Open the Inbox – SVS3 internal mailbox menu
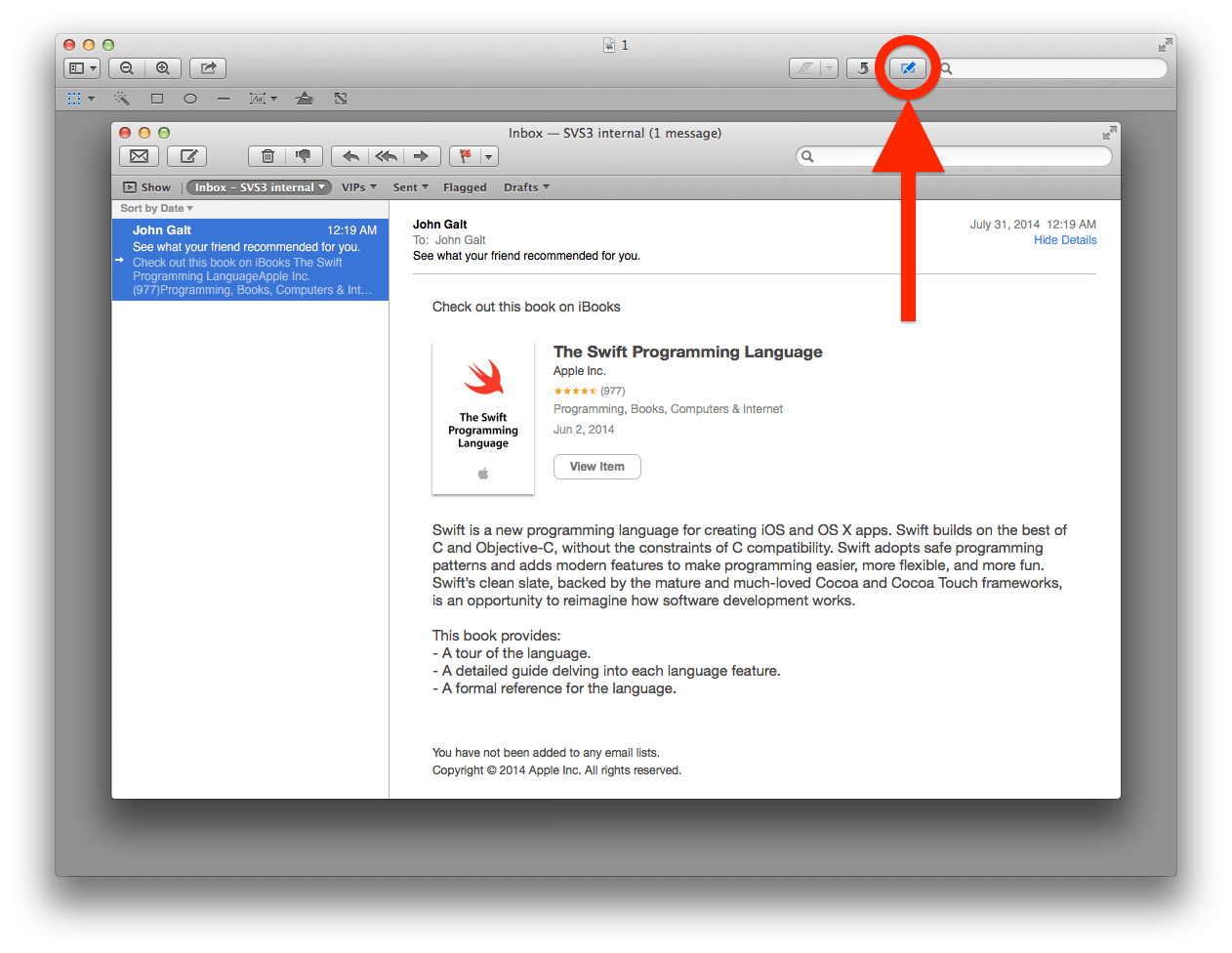Viewport: 1232px width, 953px height. pyautogui.click(x=258, y=186)
